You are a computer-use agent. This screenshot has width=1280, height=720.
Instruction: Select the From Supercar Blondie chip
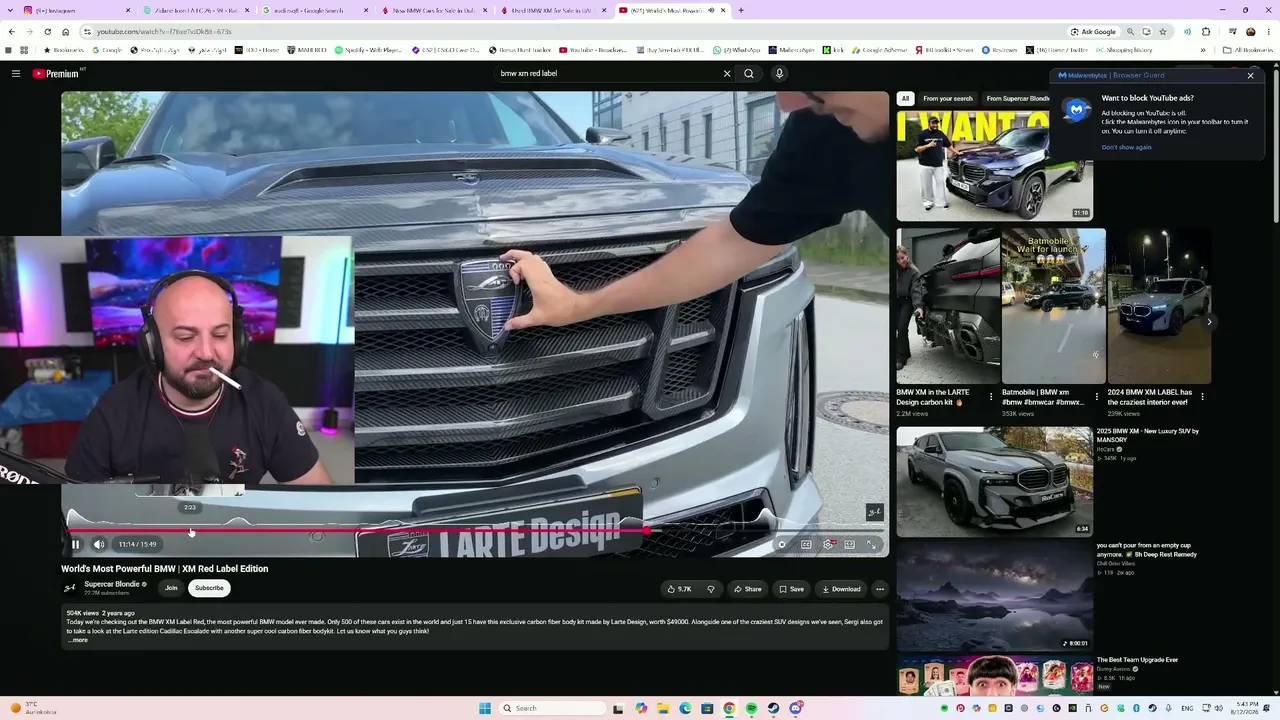1017,98
